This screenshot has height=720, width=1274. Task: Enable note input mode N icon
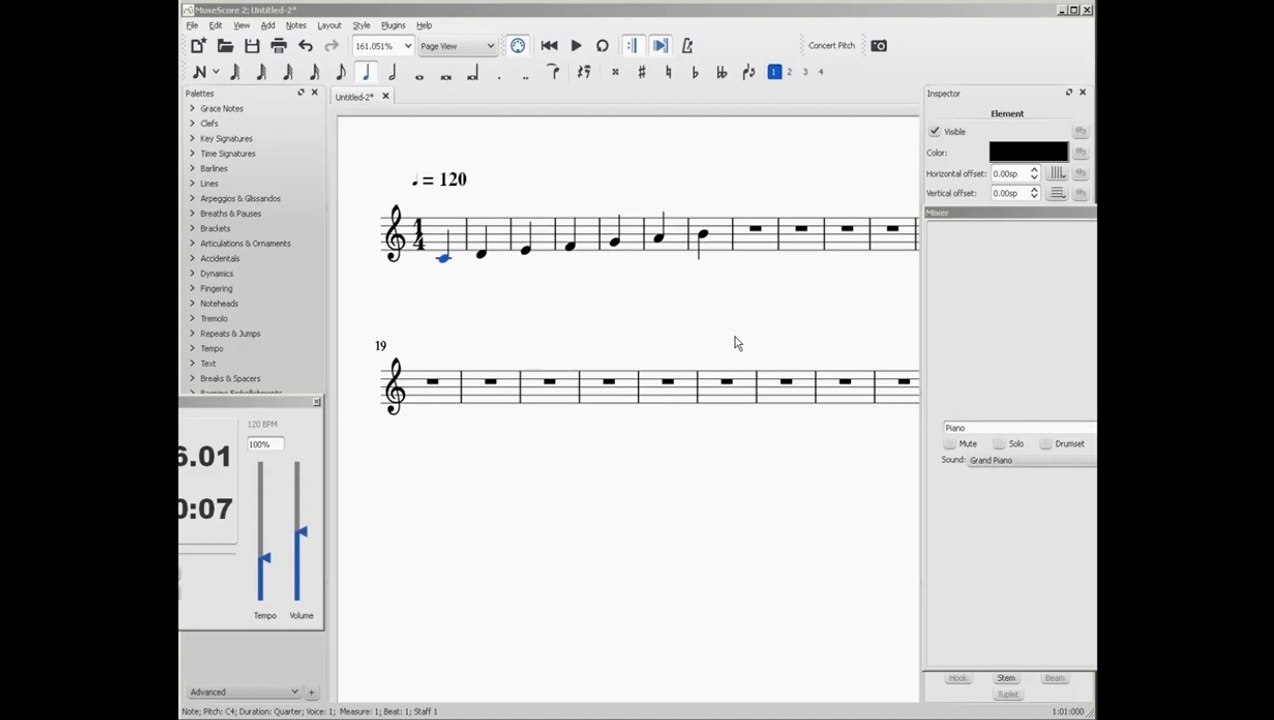tap(198, 72)
